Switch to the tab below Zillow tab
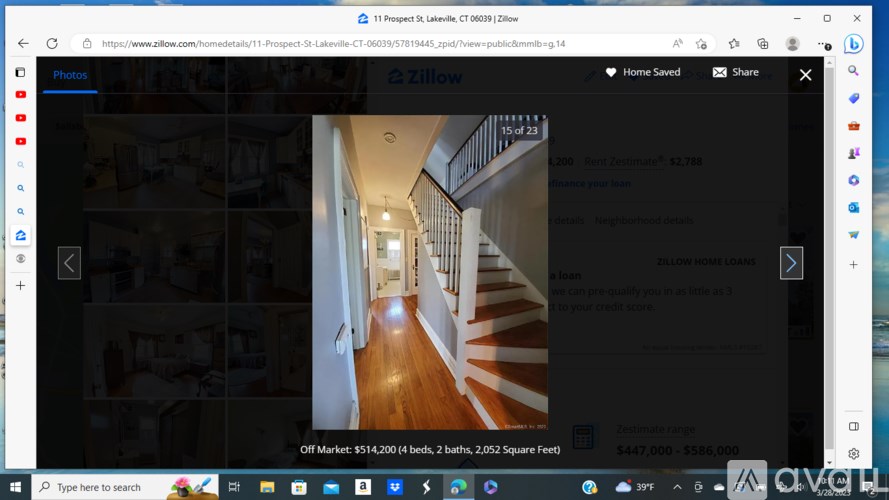 (20, 259)
